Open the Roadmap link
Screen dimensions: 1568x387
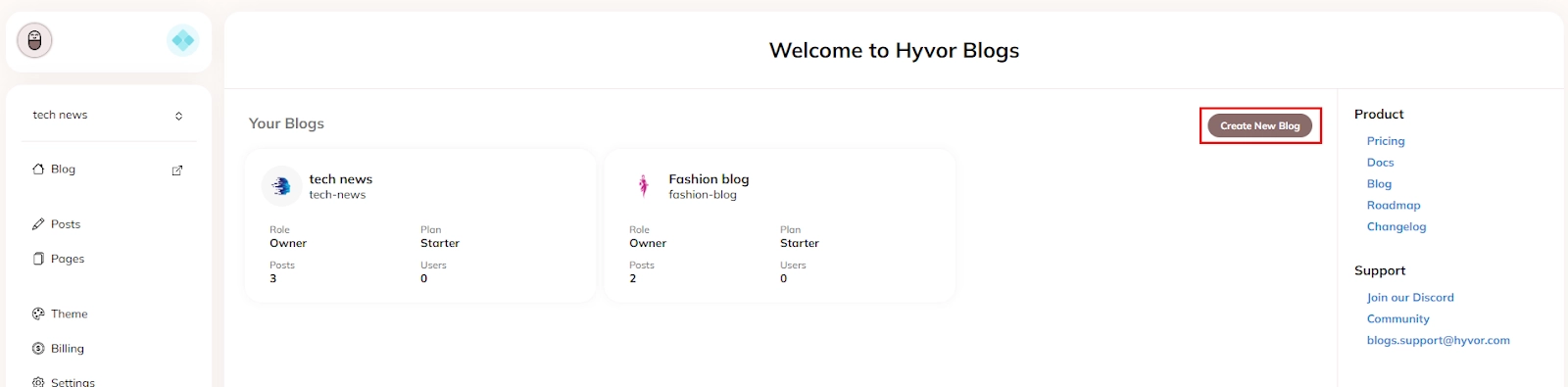(x=1394, y=206)
